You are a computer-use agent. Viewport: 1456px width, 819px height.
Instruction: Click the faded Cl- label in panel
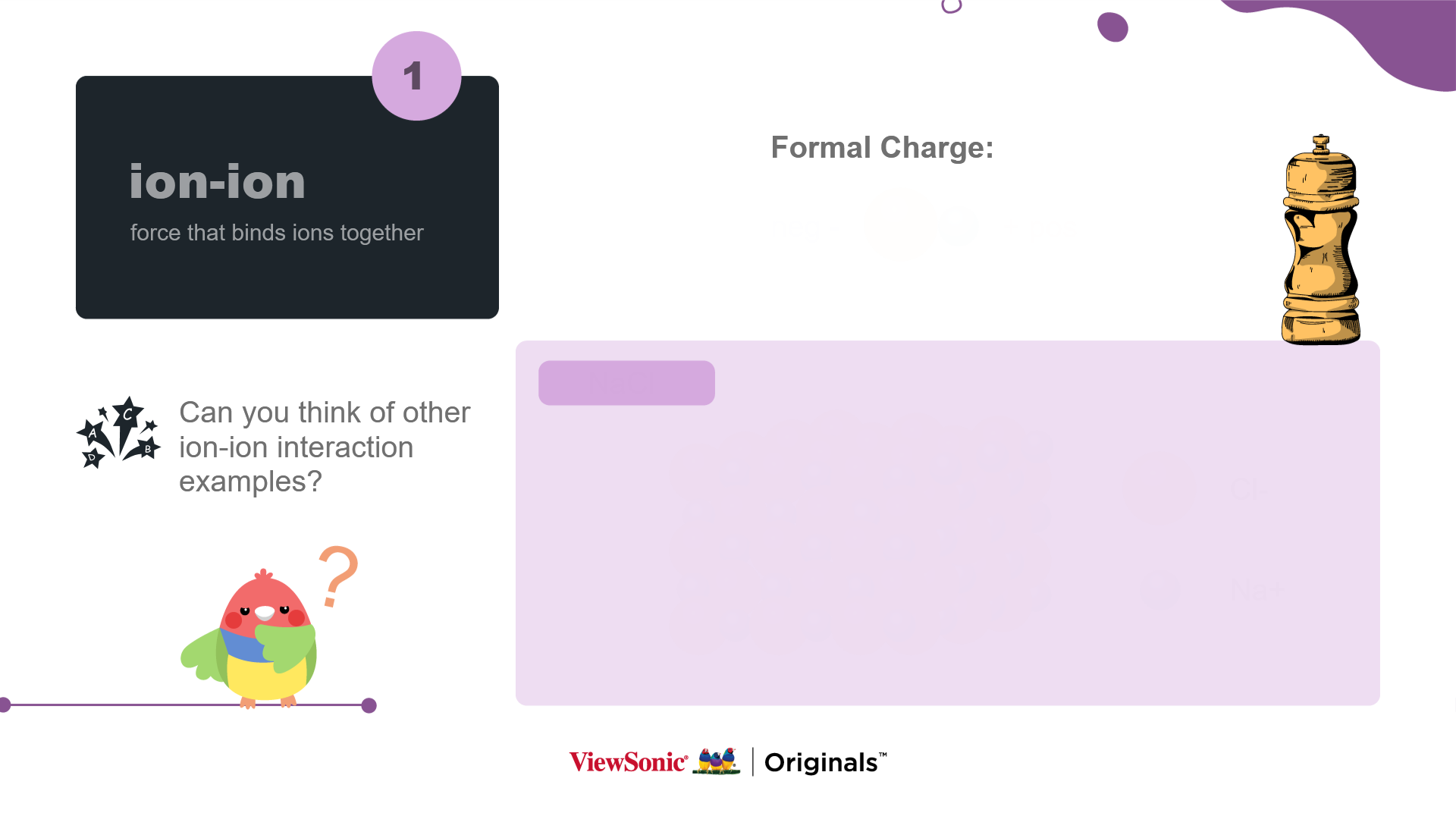tap(1250, 490)
